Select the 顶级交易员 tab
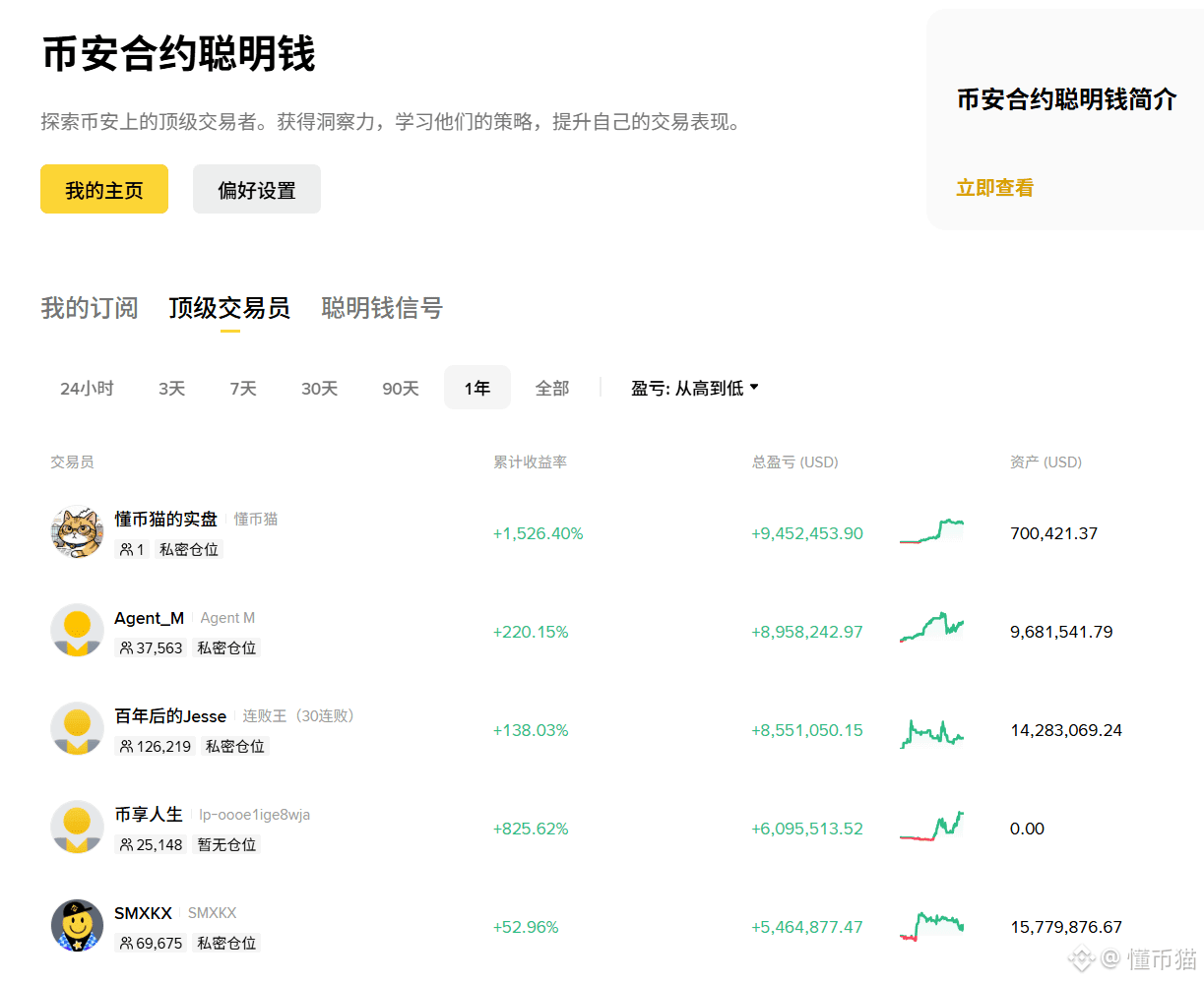This screenshot has width=1204, height=984. click(229, 308)
